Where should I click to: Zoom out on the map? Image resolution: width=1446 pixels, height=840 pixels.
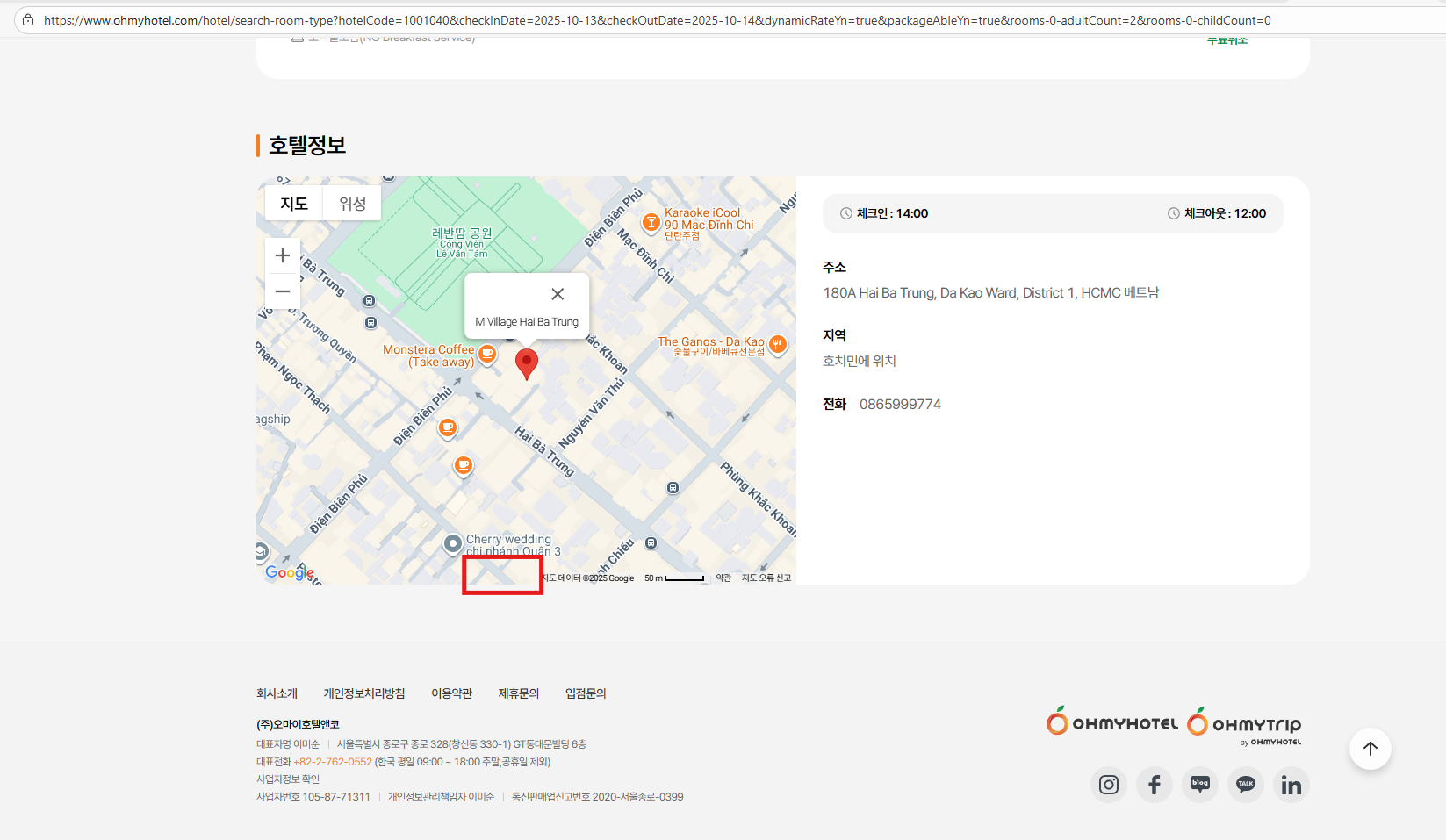[283, 291]
